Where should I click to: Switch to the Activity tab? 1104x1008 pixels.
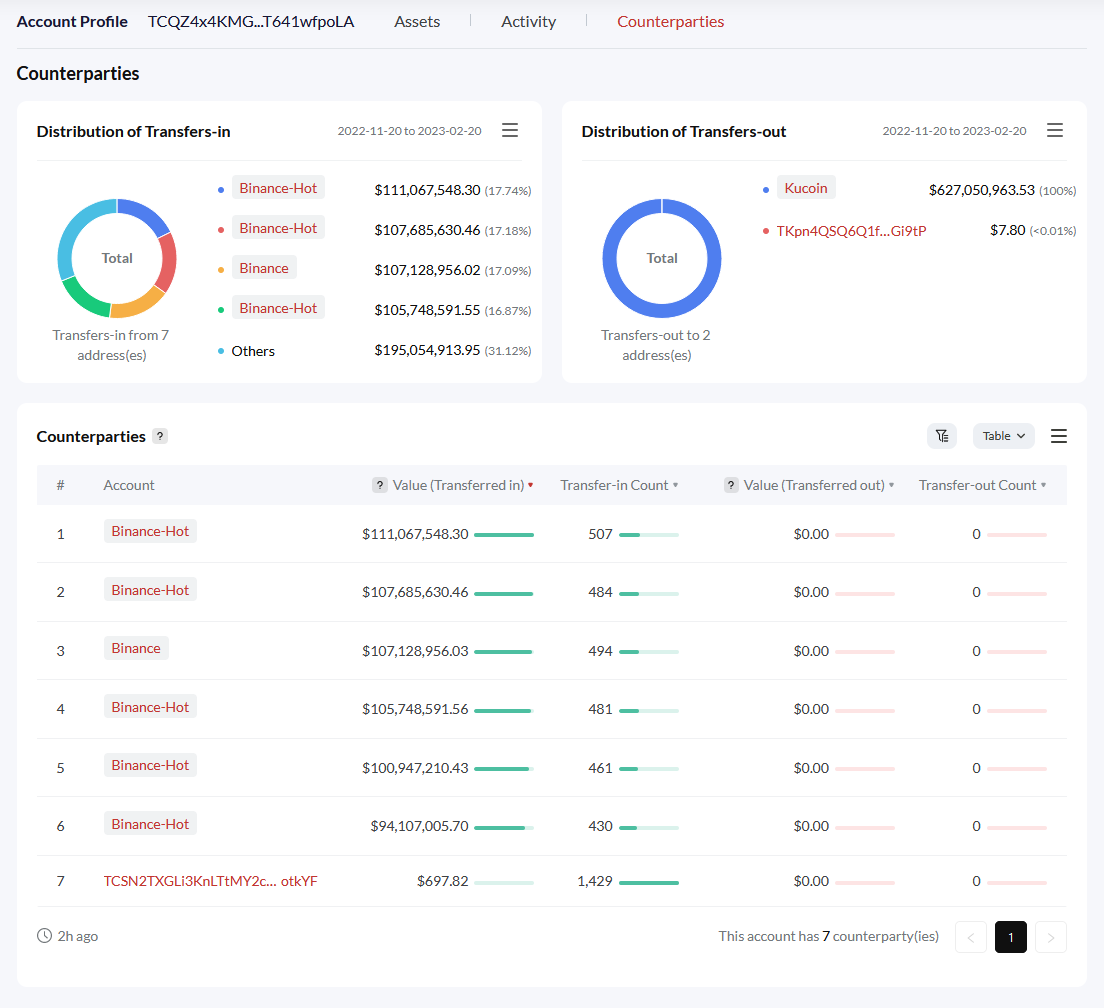click(528, 21)
